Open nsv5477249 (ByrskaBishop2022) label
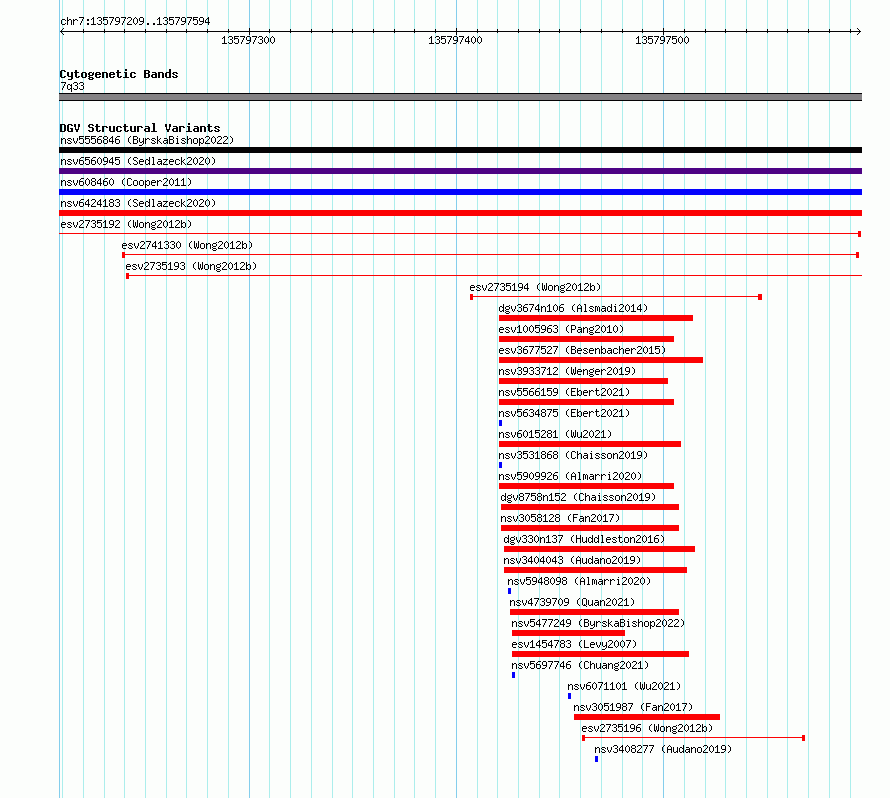Image resolution: width=890 pixels, height=798 pixels. click(598, 623)
